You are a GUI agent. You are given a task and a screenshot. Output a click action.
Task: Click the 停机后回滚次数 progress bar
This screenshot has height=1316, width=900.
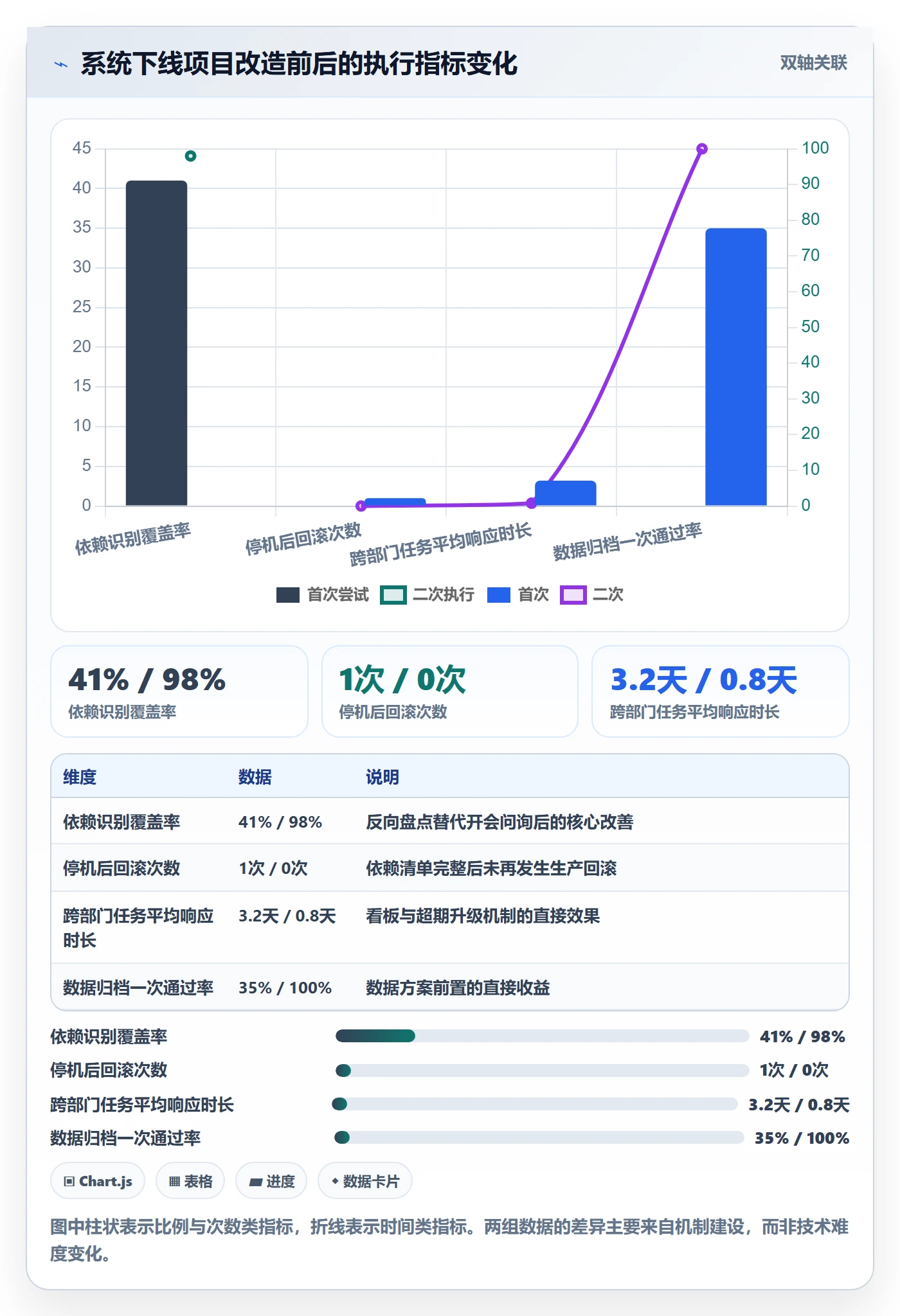click(x=542, y=1071)
